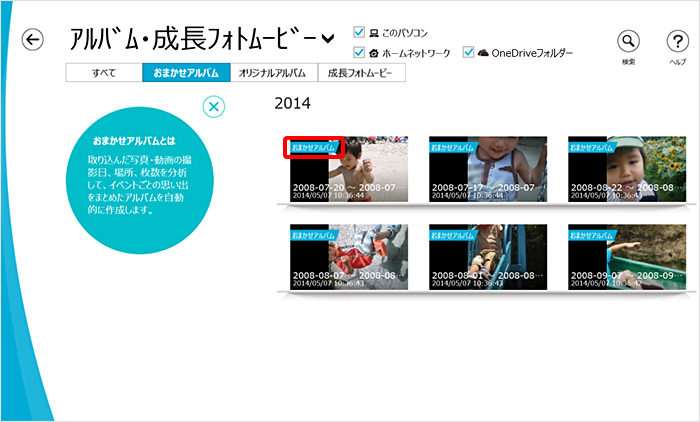Click the home network house icon
The height and width of the screenshot is (422, 700).
[x=374, y=53]
